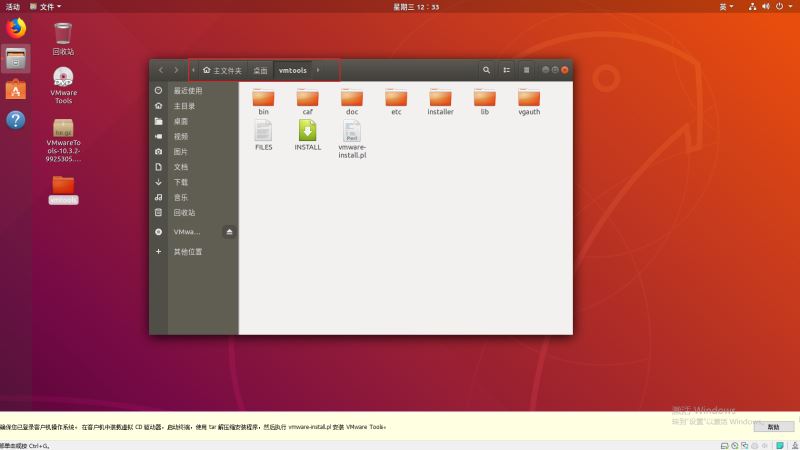Open the file manager hamburger menu

[x=526, y=70]
